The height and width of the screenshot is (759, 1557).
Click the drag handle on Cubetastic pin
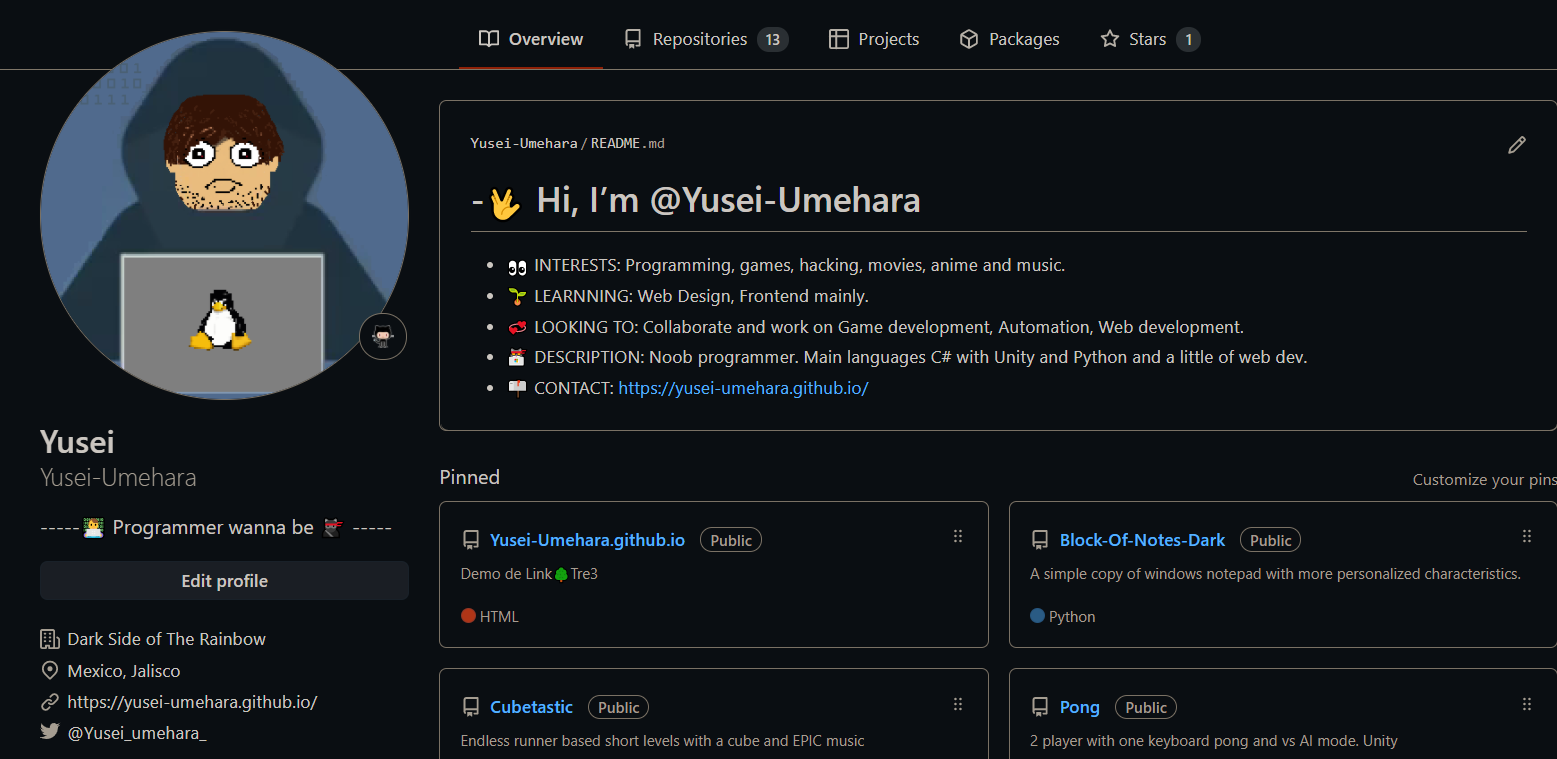click(958, 704)
